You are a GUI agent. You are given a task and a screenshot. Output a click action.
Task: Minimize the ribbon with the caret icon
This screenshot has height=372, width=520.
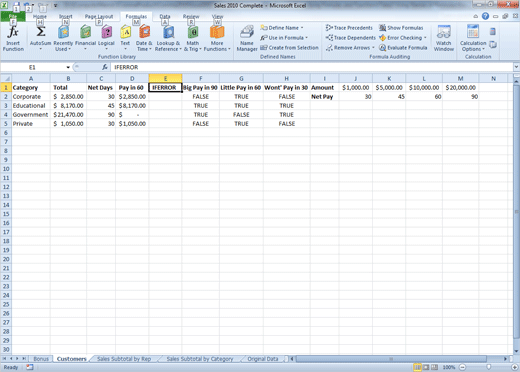coord(476,16)
